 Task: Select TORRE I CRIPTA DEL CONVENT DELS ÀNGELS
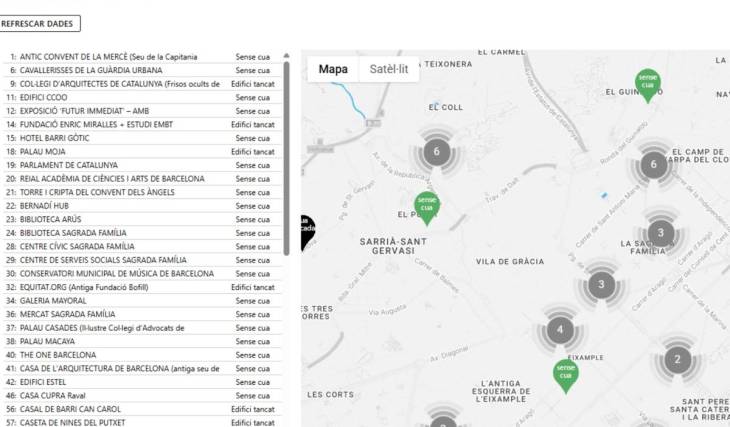pyautogui.click(x=142, y=192)
